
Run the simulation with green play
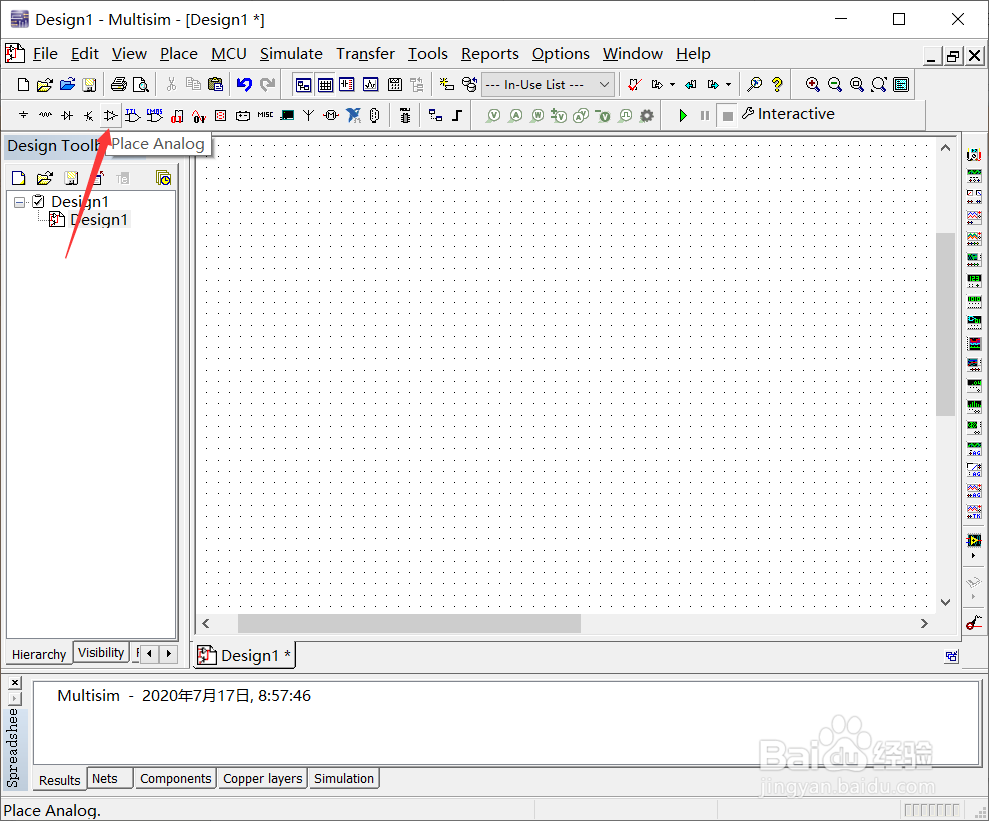click(x=682, y=115)
